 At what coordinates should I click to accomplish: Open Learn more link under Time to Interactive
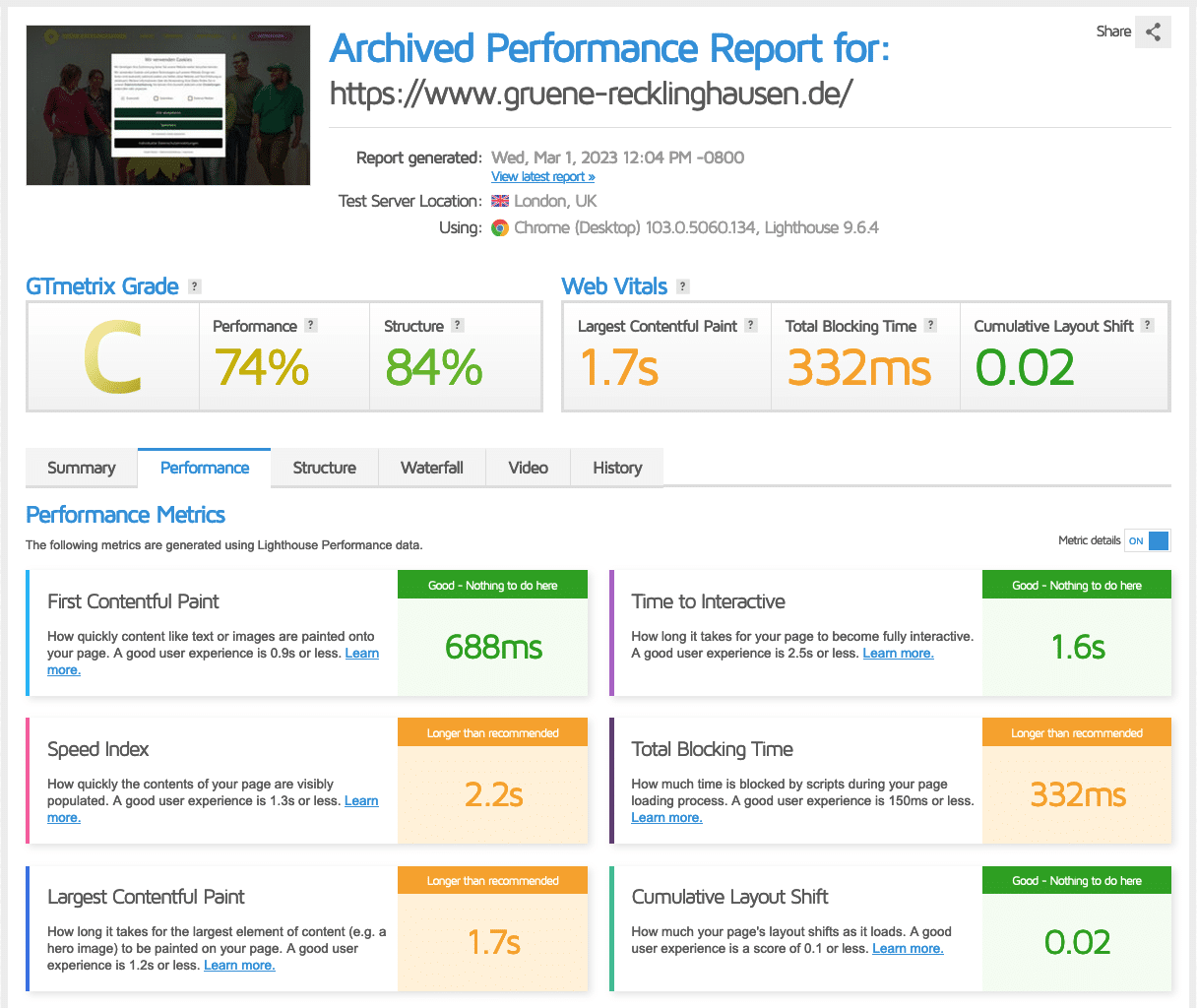click(x=898, y=654)
